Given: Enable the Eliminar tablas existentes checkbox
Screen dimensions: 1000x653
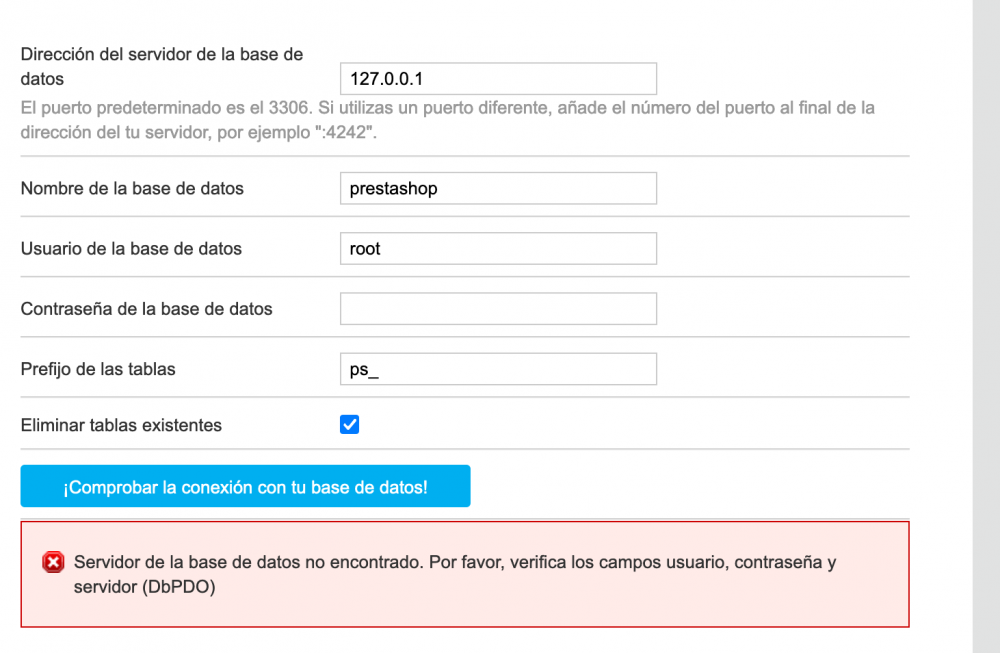Looking at the screenshot, I should [x=349, y=424].
